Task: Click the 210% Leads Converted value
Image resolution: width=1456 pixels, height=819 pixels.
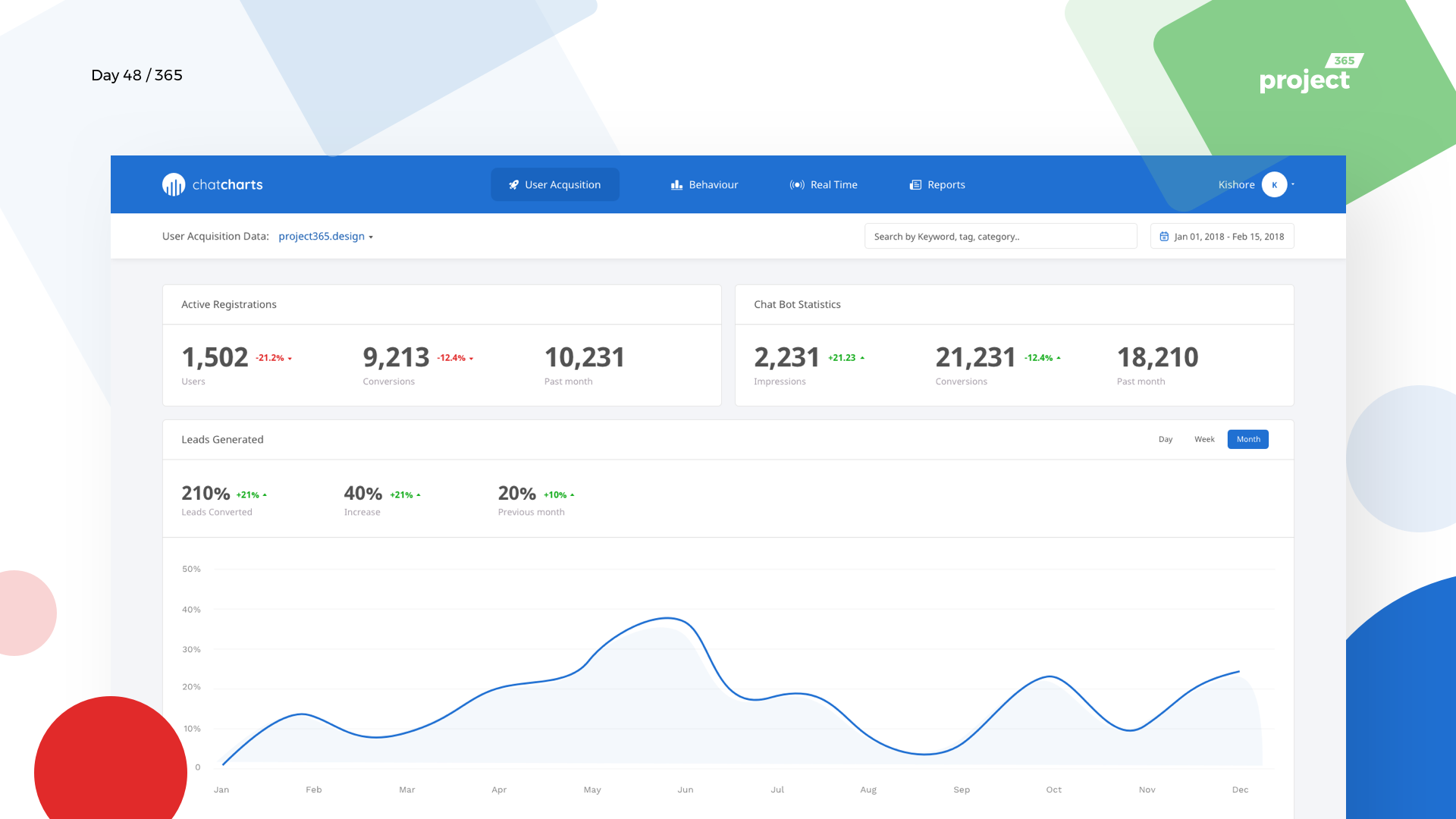Action: coord(206,494)
